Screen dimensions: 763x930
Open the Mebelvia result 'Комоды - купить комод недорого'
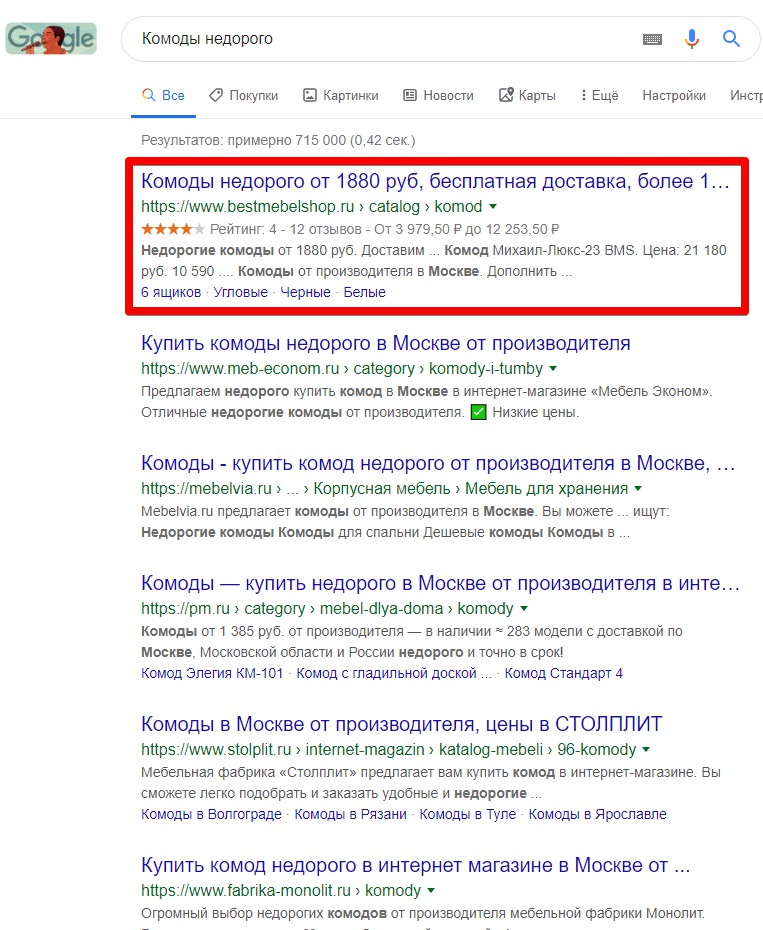point(438,463)
